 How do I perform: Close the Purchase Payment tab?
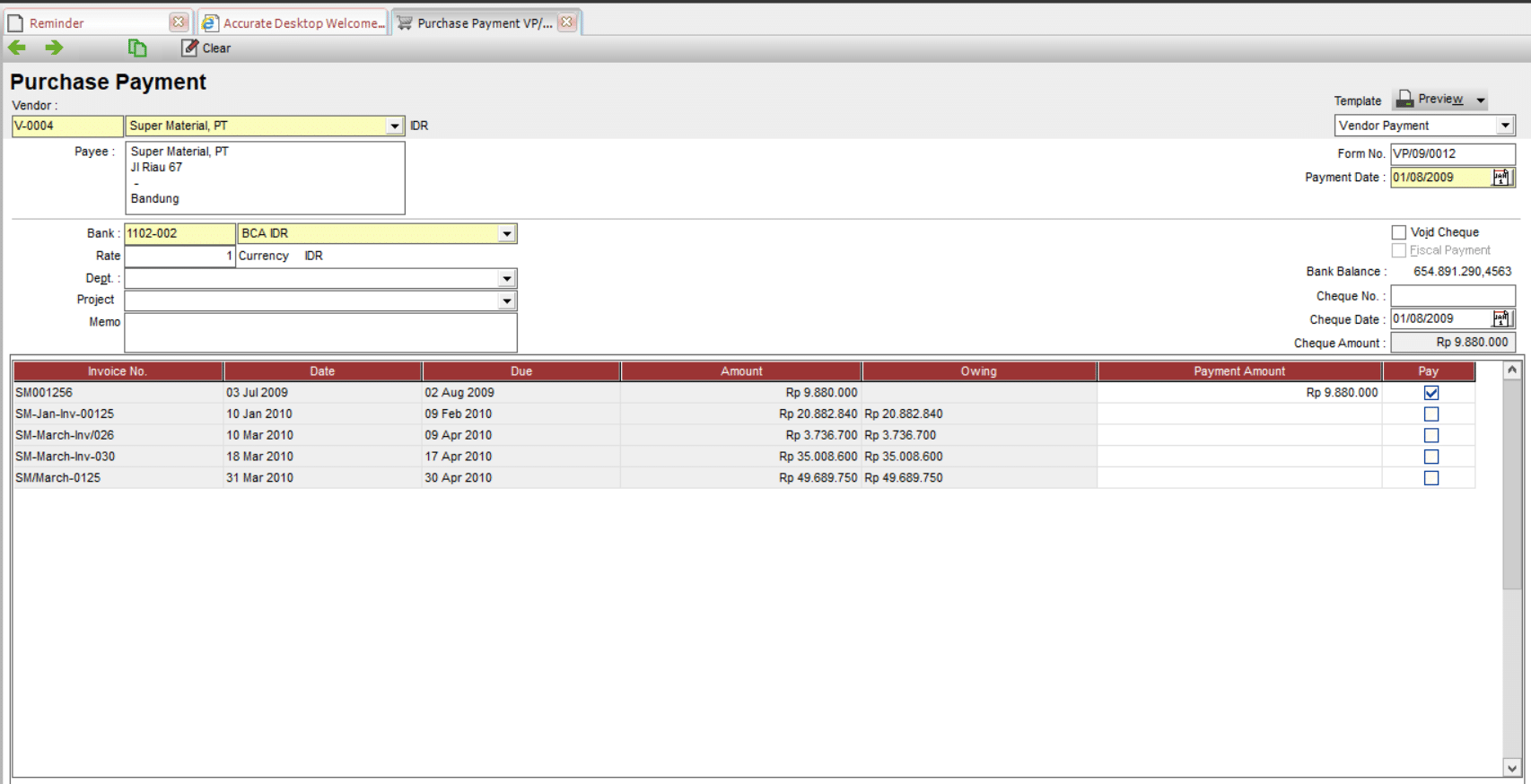tap(567, 22)
